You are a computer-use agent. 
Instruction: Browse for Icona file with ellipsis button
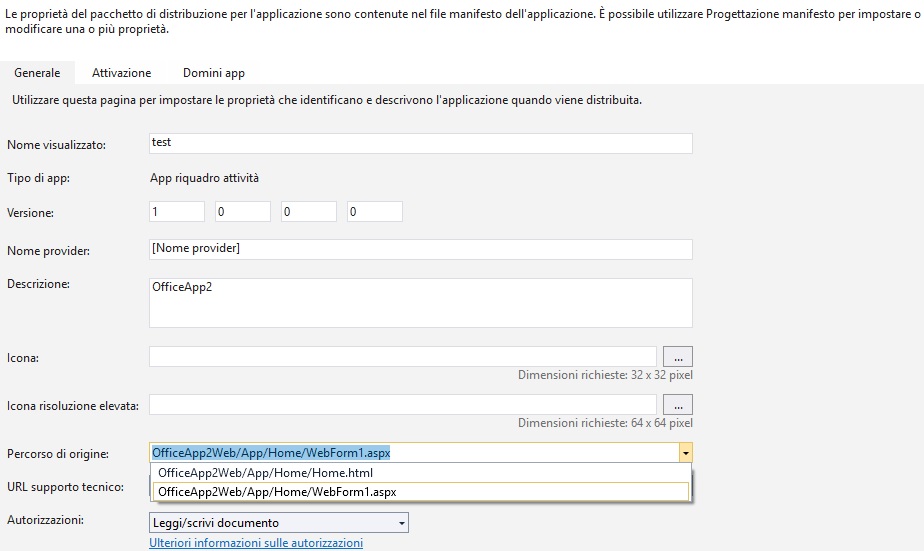678,357
